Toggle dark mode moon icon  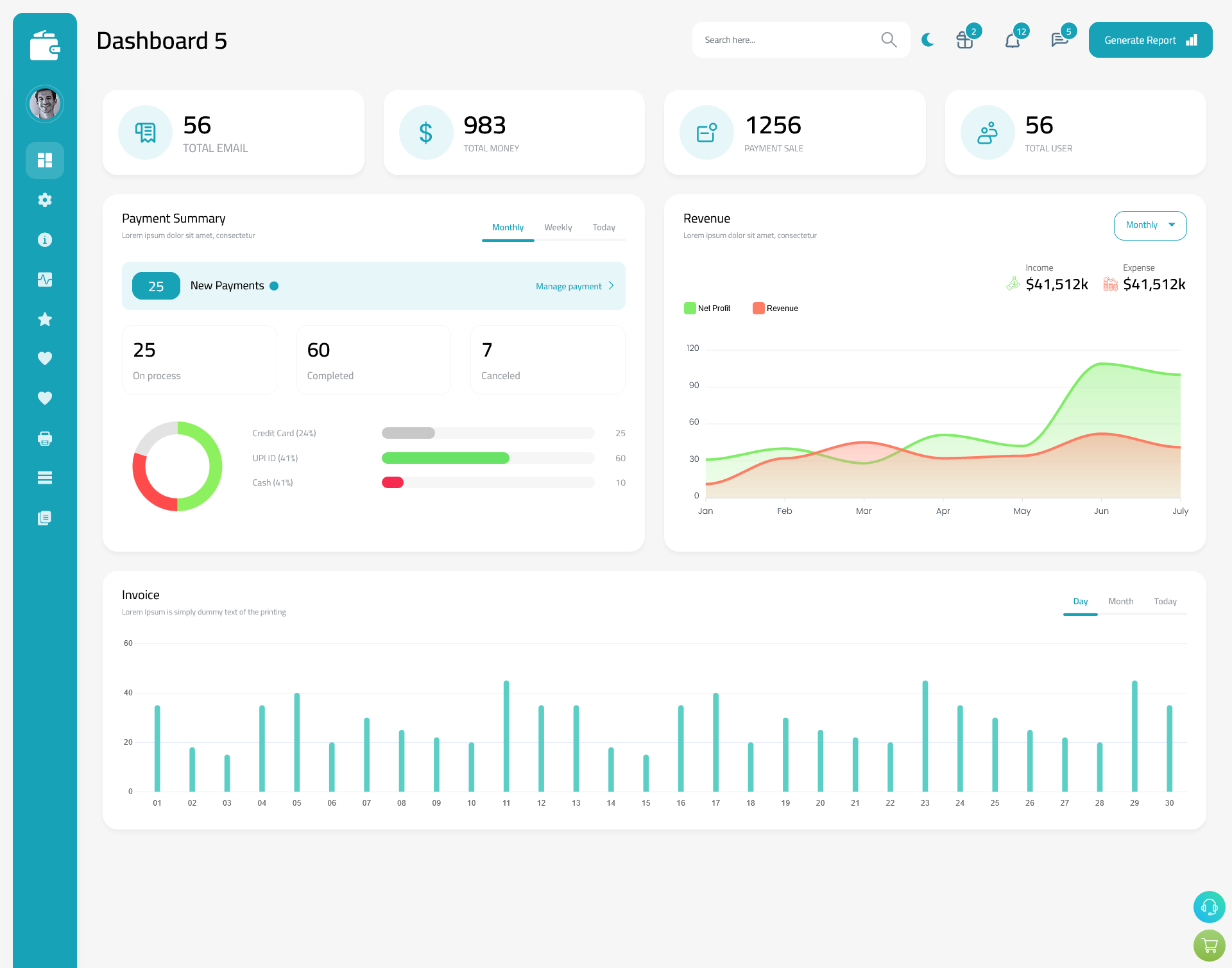point(928,39)
